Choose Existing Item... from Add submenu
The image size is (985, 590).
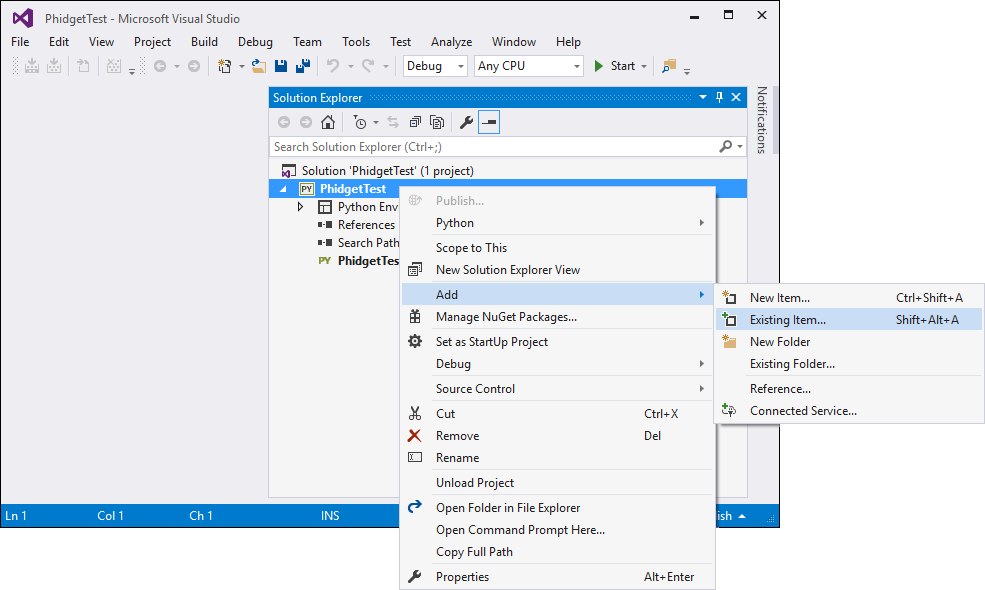(848, 320)
